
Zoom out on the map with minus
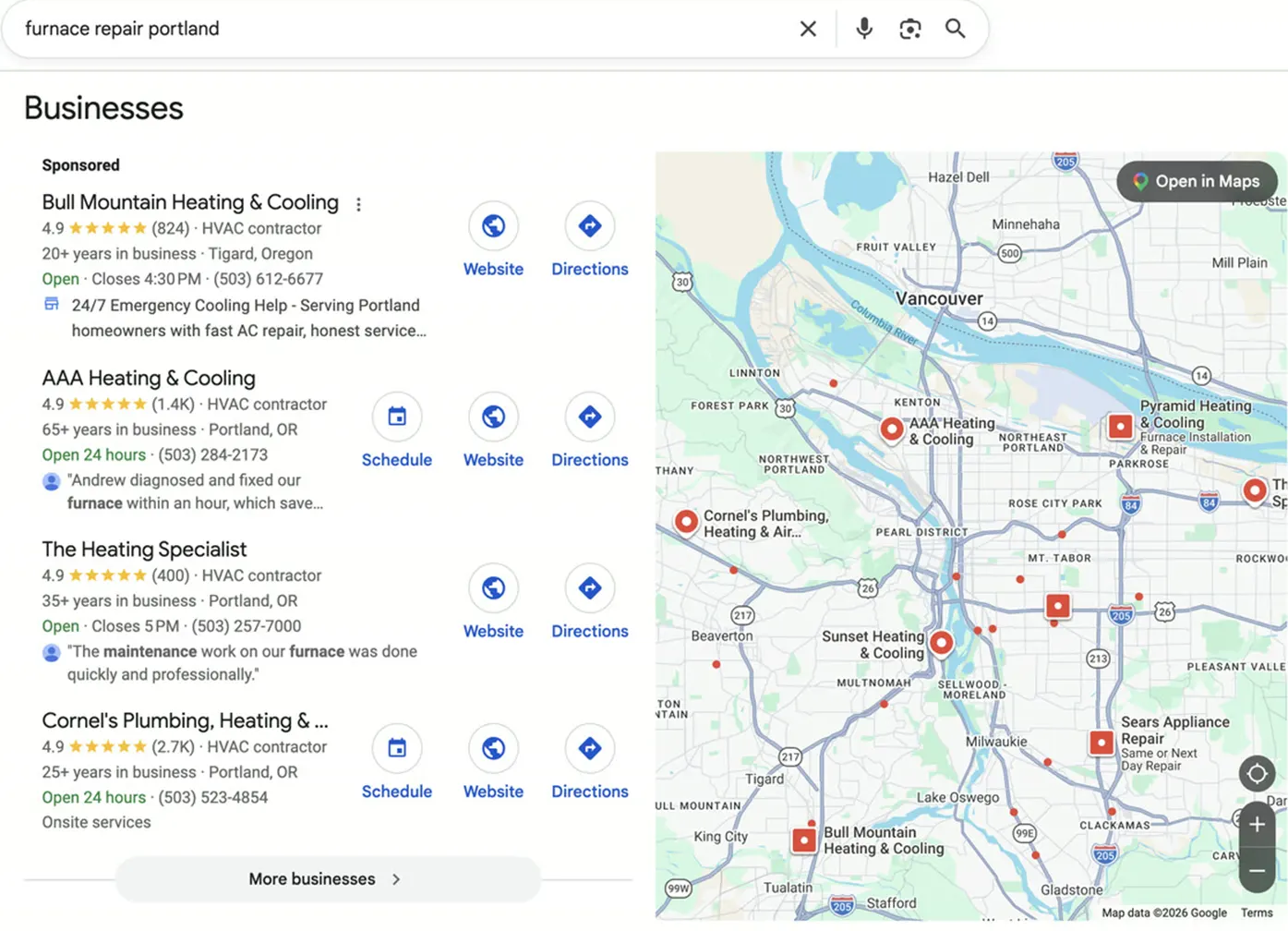pyautogui.click(x=1257, y=870)
